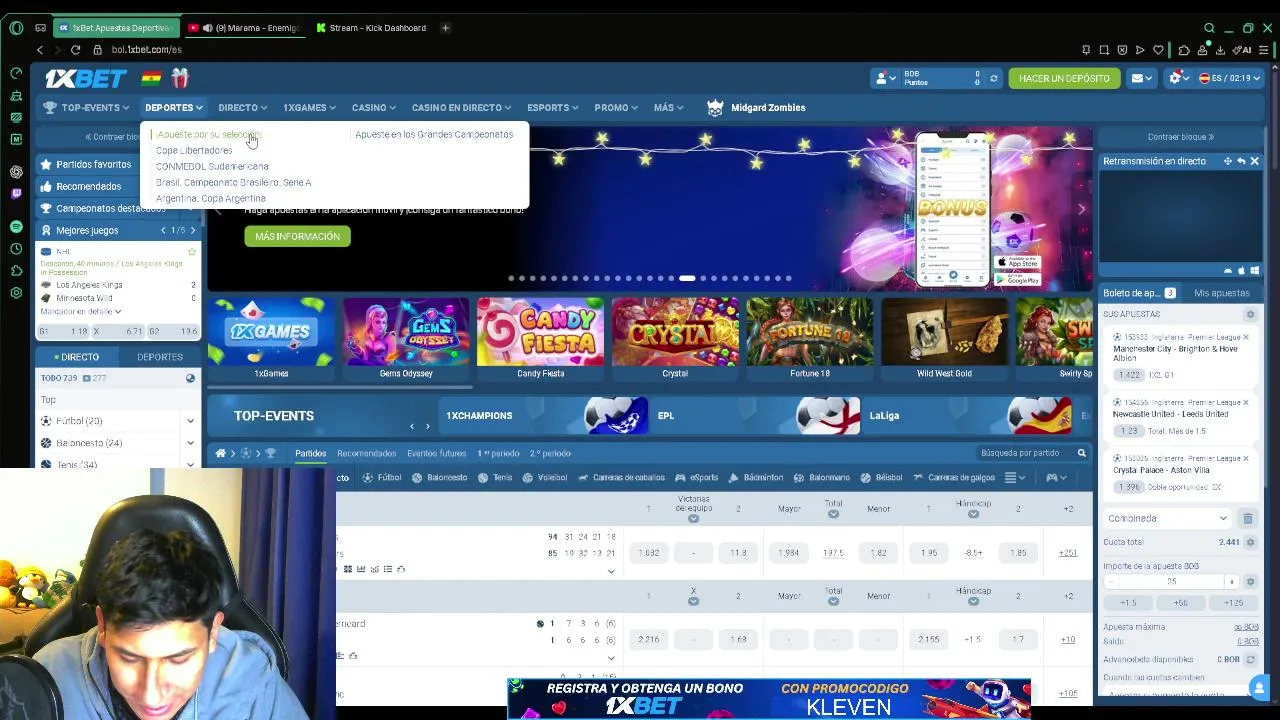
Task: Open browser sidebar settings gear
Action: point(16,292)
